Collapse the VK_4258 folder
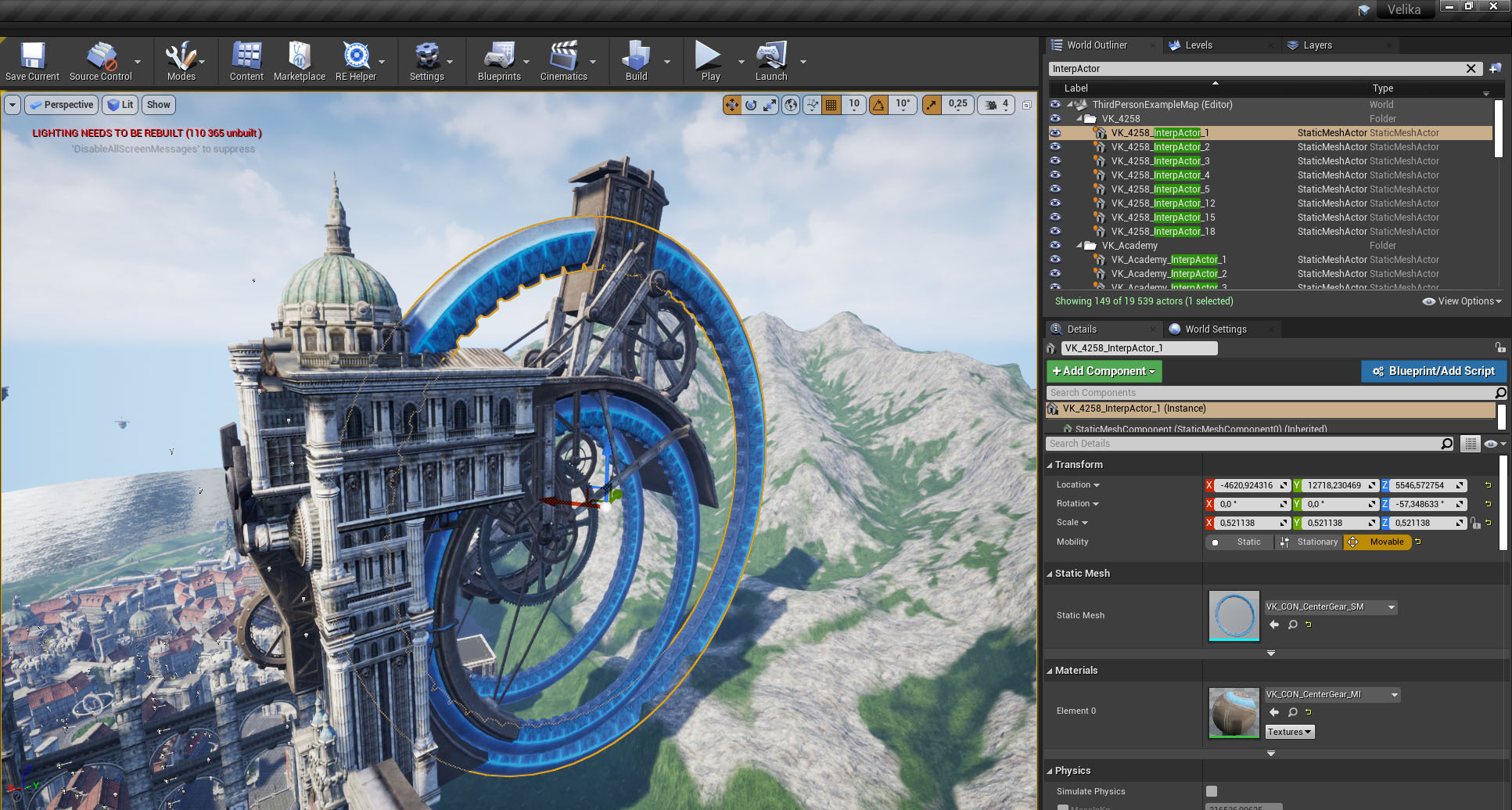This screenshot has width=1512, height=810. (1079, 119)
